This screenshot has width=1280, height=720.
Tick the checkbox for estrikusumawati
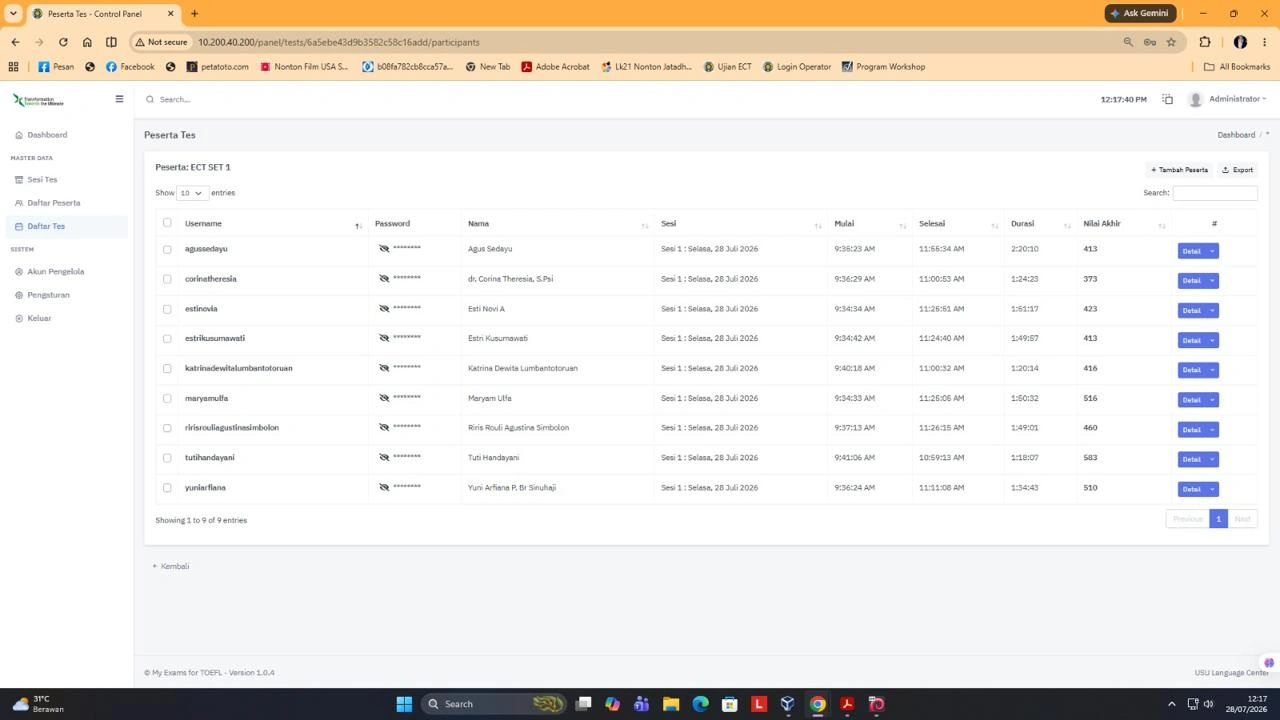point(167,338)
